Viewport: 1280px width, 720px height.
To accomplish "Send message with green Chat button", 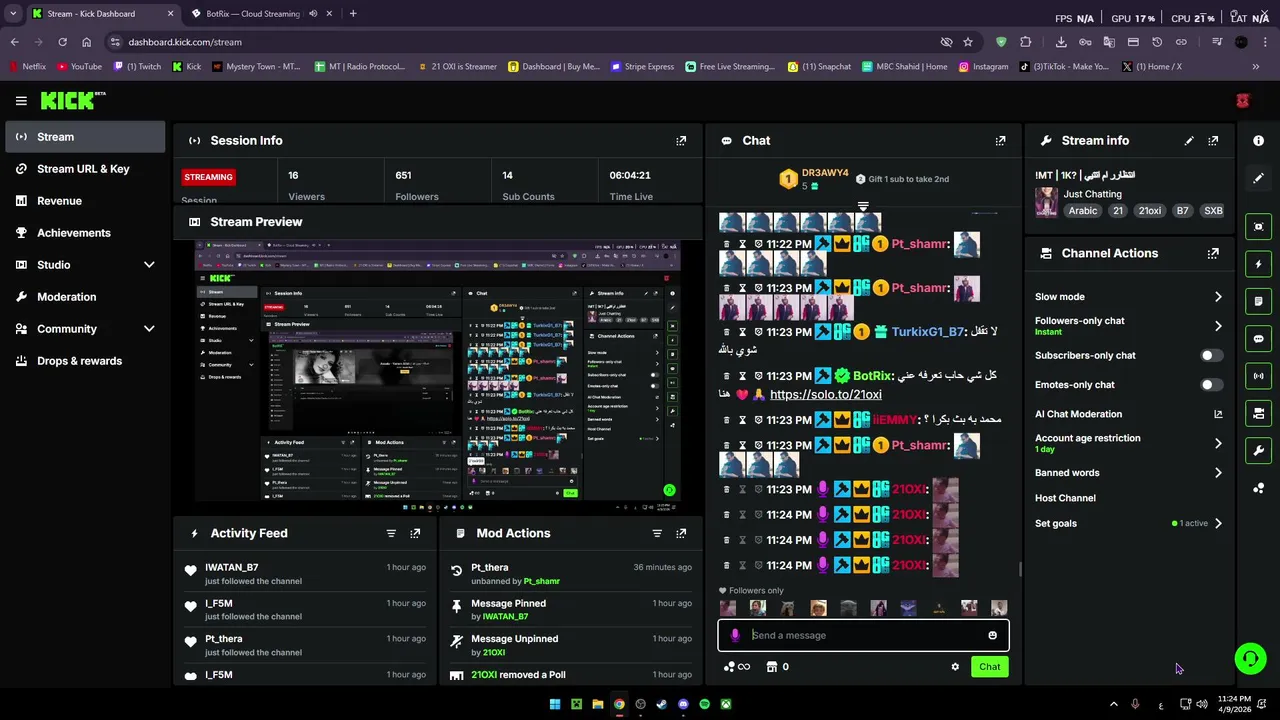I will tap(989, 667).
